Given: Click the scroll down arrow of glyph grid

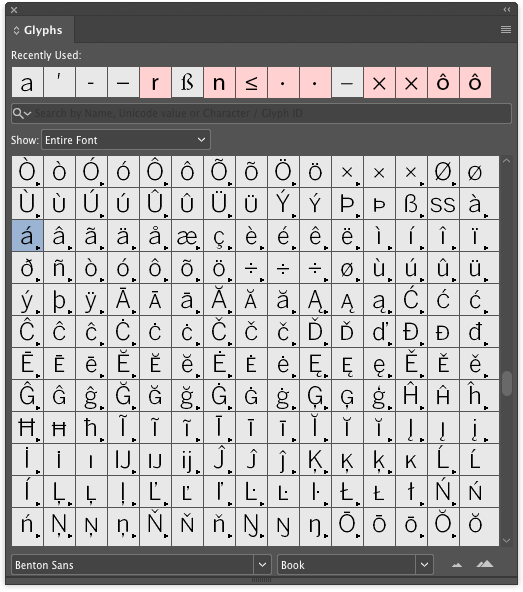Looking at the screenshot, I should (x=507, y=541).
